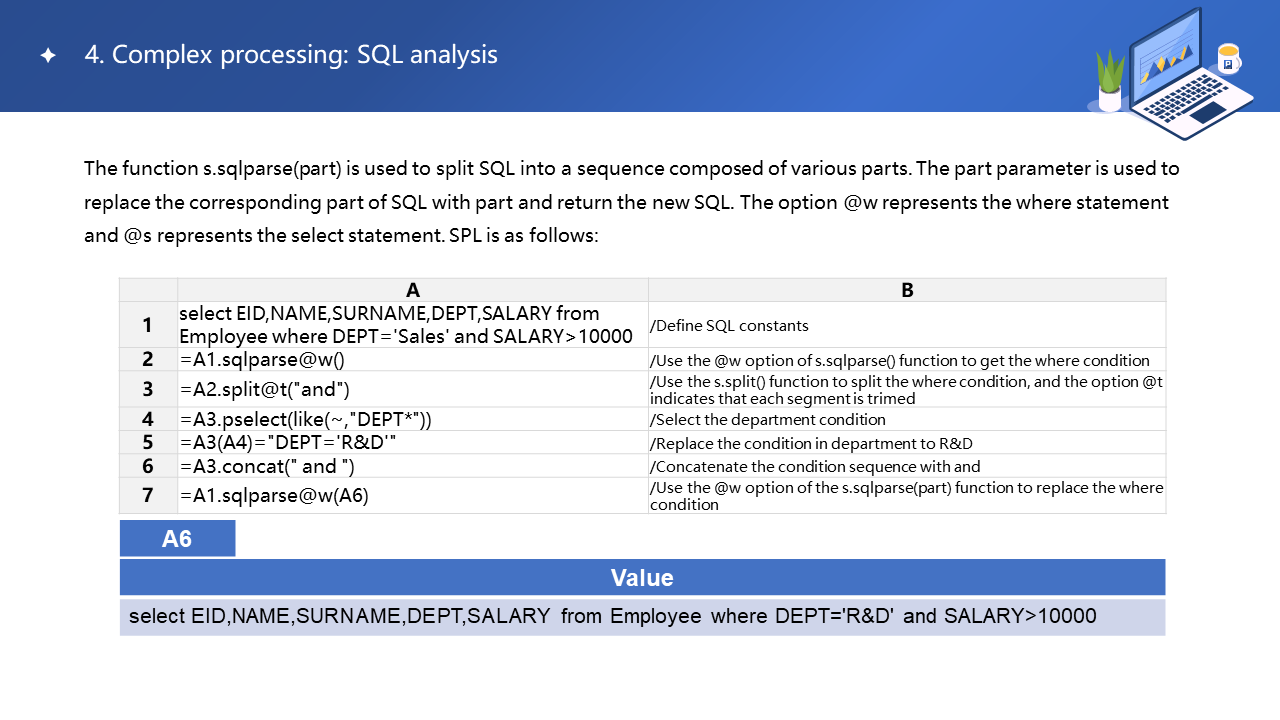Select column header B in the table
Screen dimensions: 1280x720
(907, 290)
